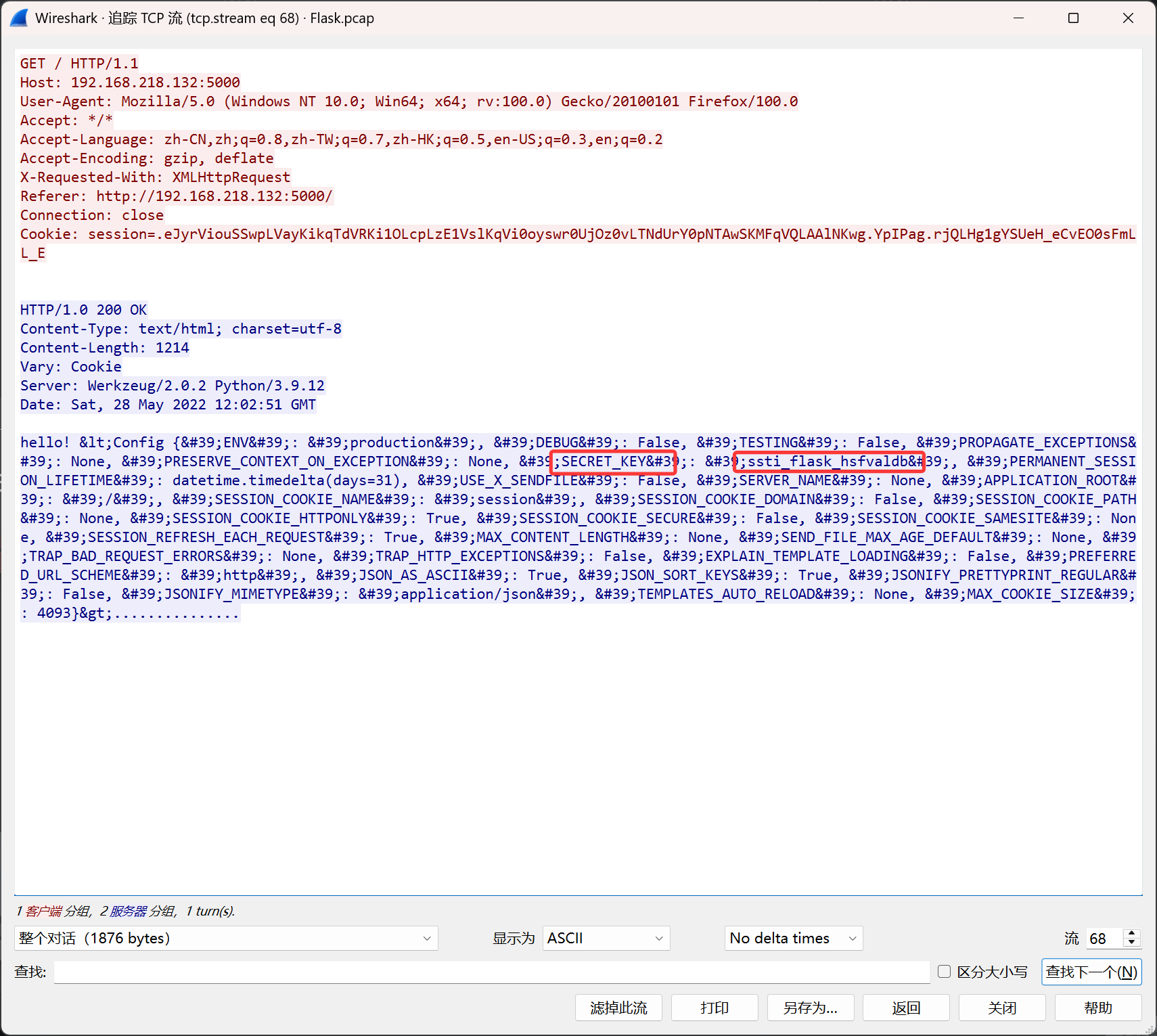Click the 显示为 show-as label
Viewport: 1157px width, 1036px height.
pyautogui.click(x=514, y=939)
